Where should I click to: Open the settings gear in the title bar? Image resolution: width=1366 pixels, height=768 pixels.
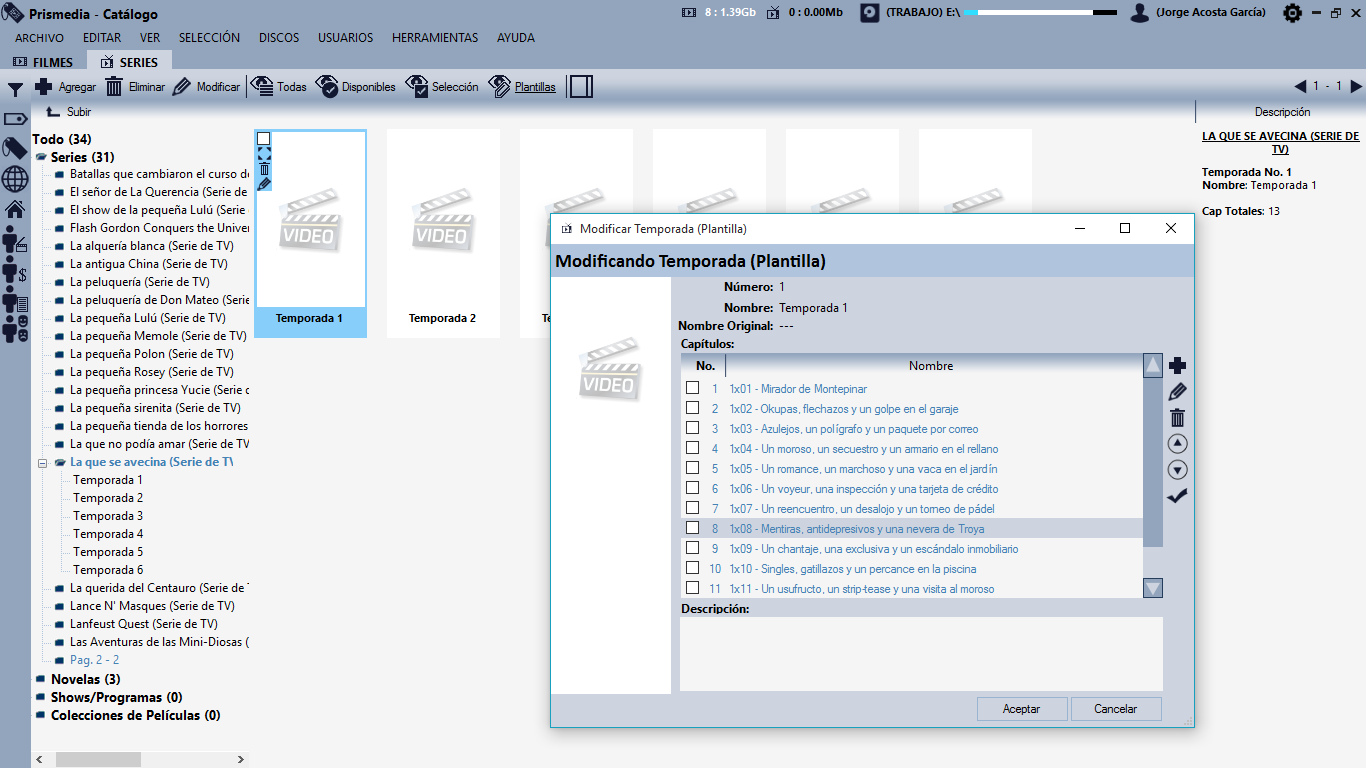pos(1292,13)
